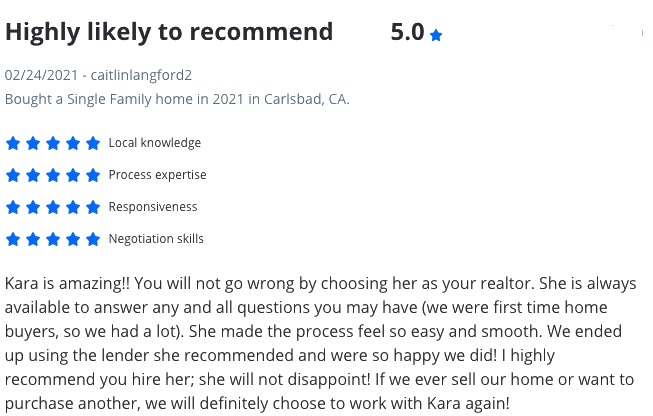The height and width of the screenshot is (416, 653).
Task: Click fourth star in Negotiation skills row
Action: click(x=73, y=239)
